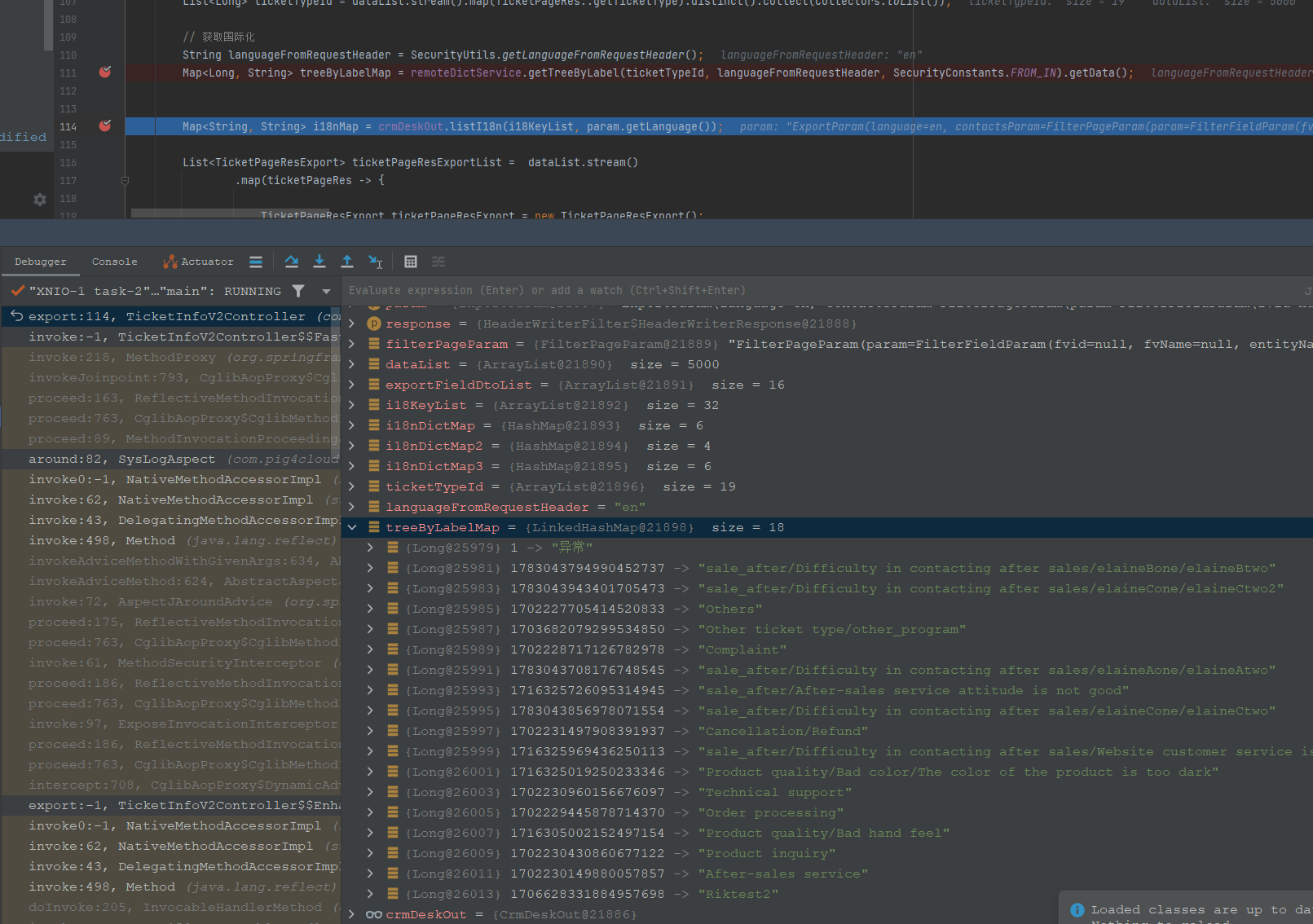Click the Step Out debugger icon
Viewport: 1313px width, 924px height.
(347, 262)
